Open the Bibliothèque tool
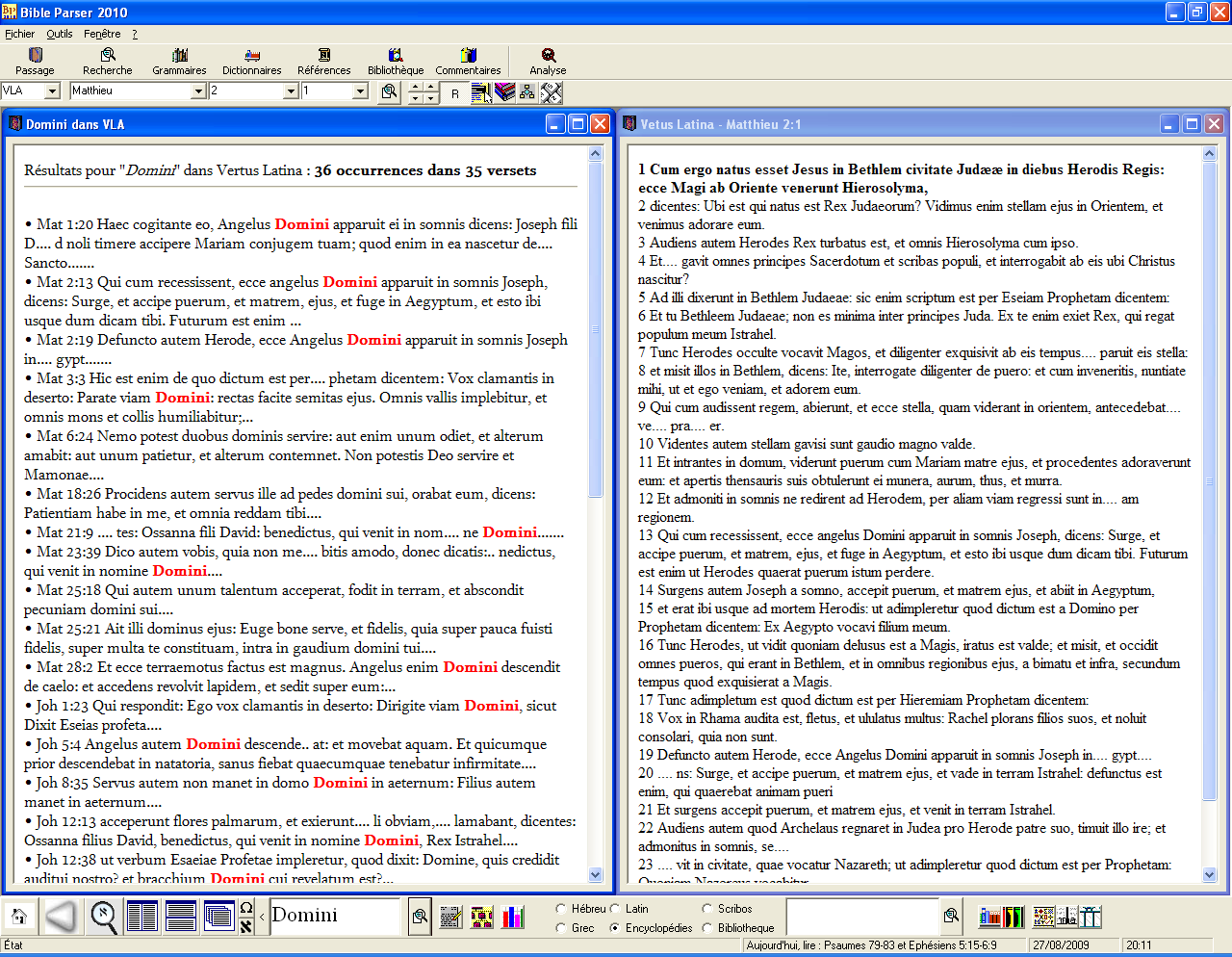Image resolution: width=1232 pixels, height=957 pixels. pyautogui.click(x=396, y=62)
